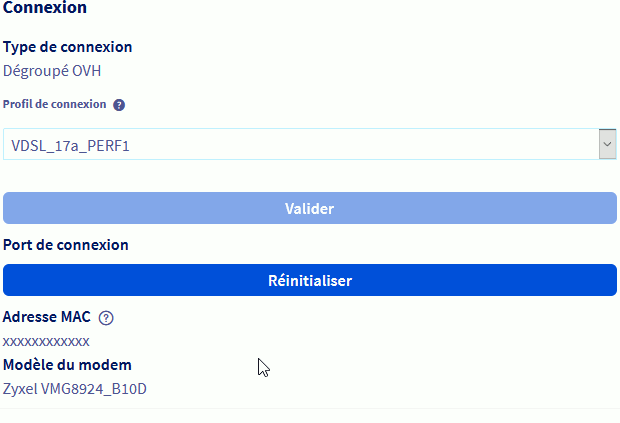Viewport: 620px width, 423px height.
Task: Click the word Réinitialiser on the dark blue button
Action: 309,281
